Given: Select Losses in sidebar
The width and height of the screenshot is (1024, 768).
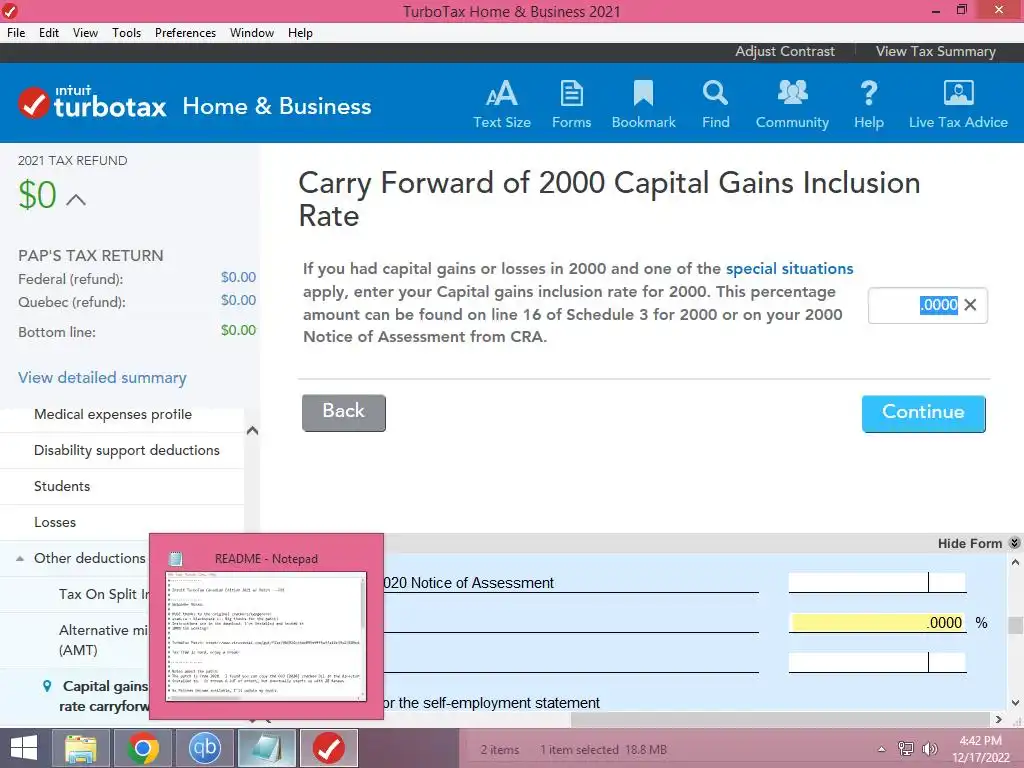Looking at the screenshot, I should [x=122, y=522].
